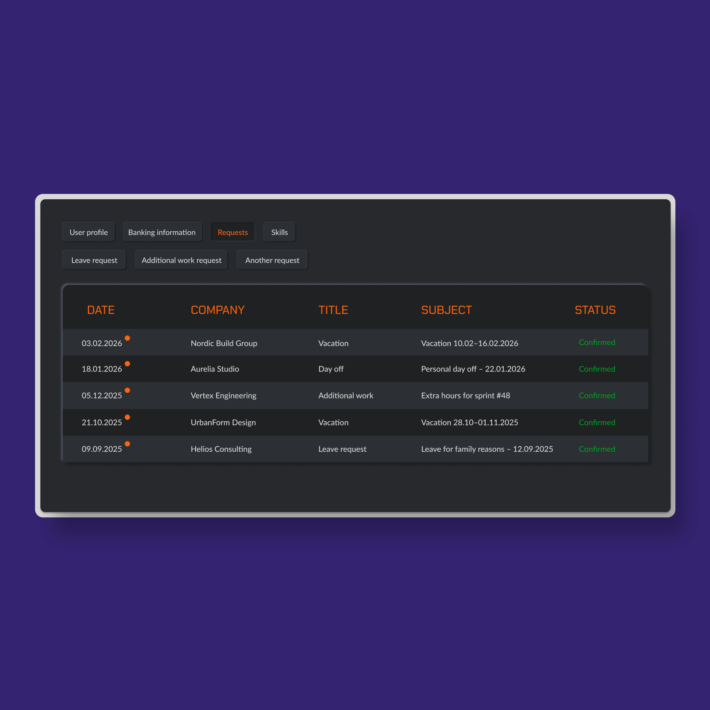Click the orange dot beside 21.10.2025

127,417
